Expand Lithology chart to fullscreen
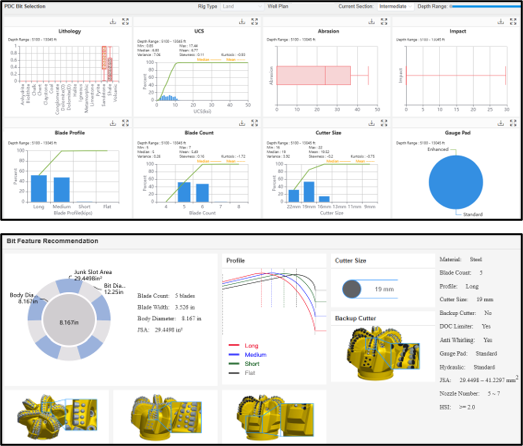Viewport: 523px width, 446px height. point(125,22)
